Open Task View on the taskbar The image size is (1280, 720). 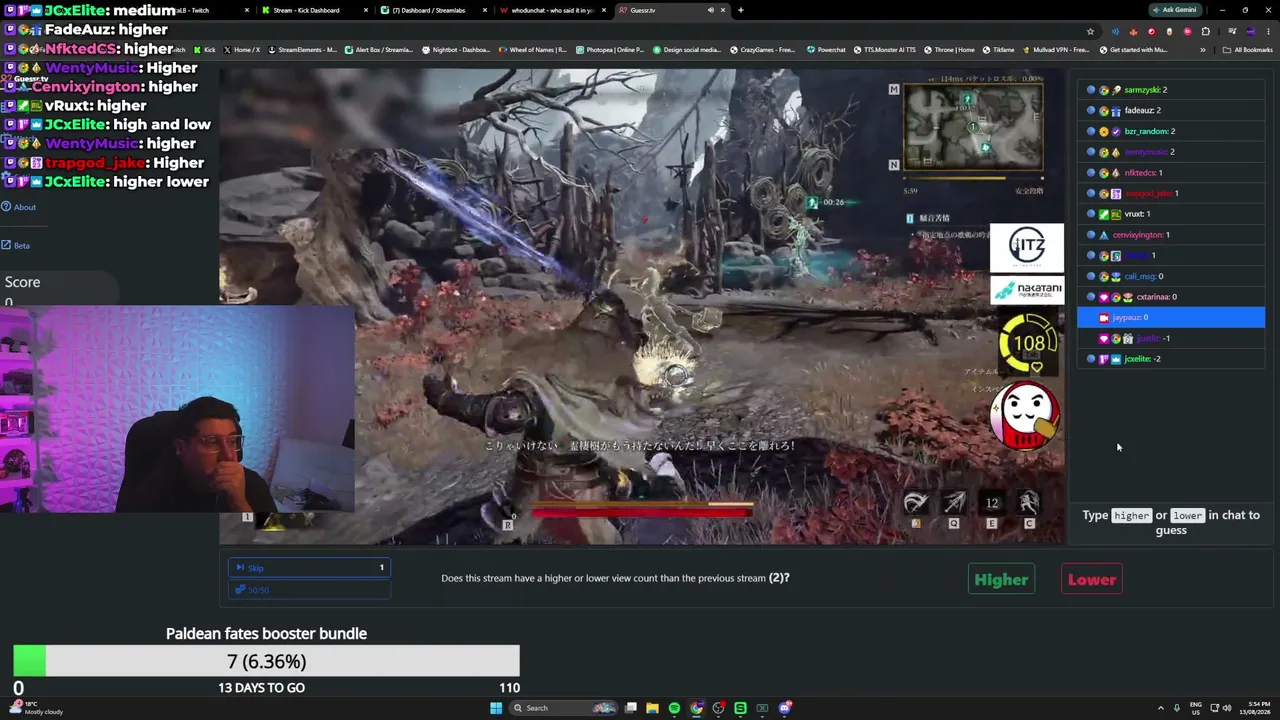[x=631, y=708]
